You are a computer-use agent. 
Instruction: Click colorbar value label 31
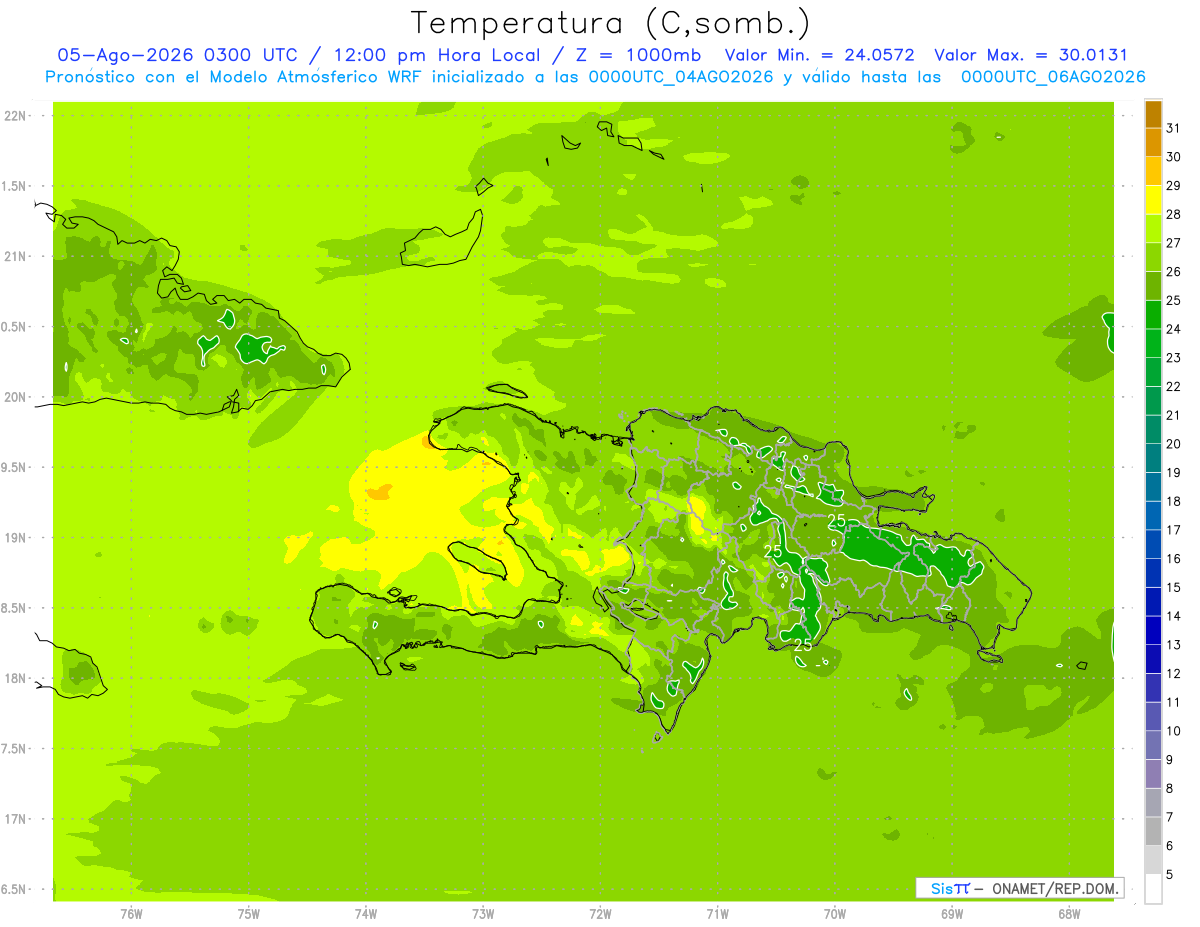(1173, 128)
